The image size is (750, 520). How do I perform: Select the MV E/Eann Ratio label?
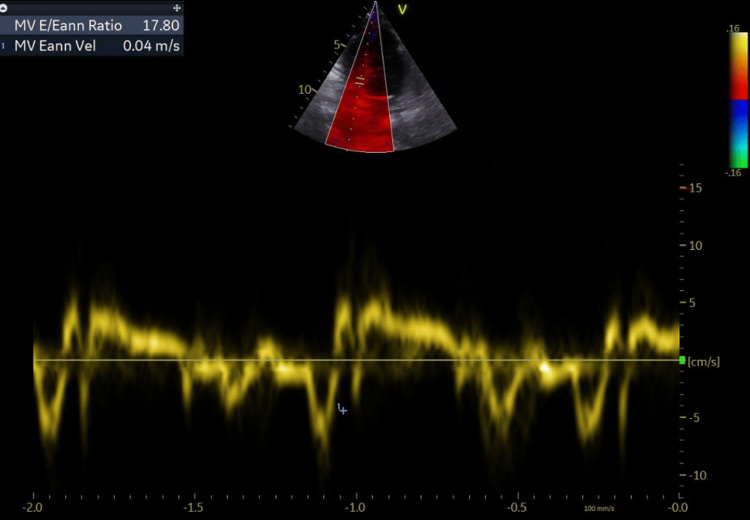68,25
